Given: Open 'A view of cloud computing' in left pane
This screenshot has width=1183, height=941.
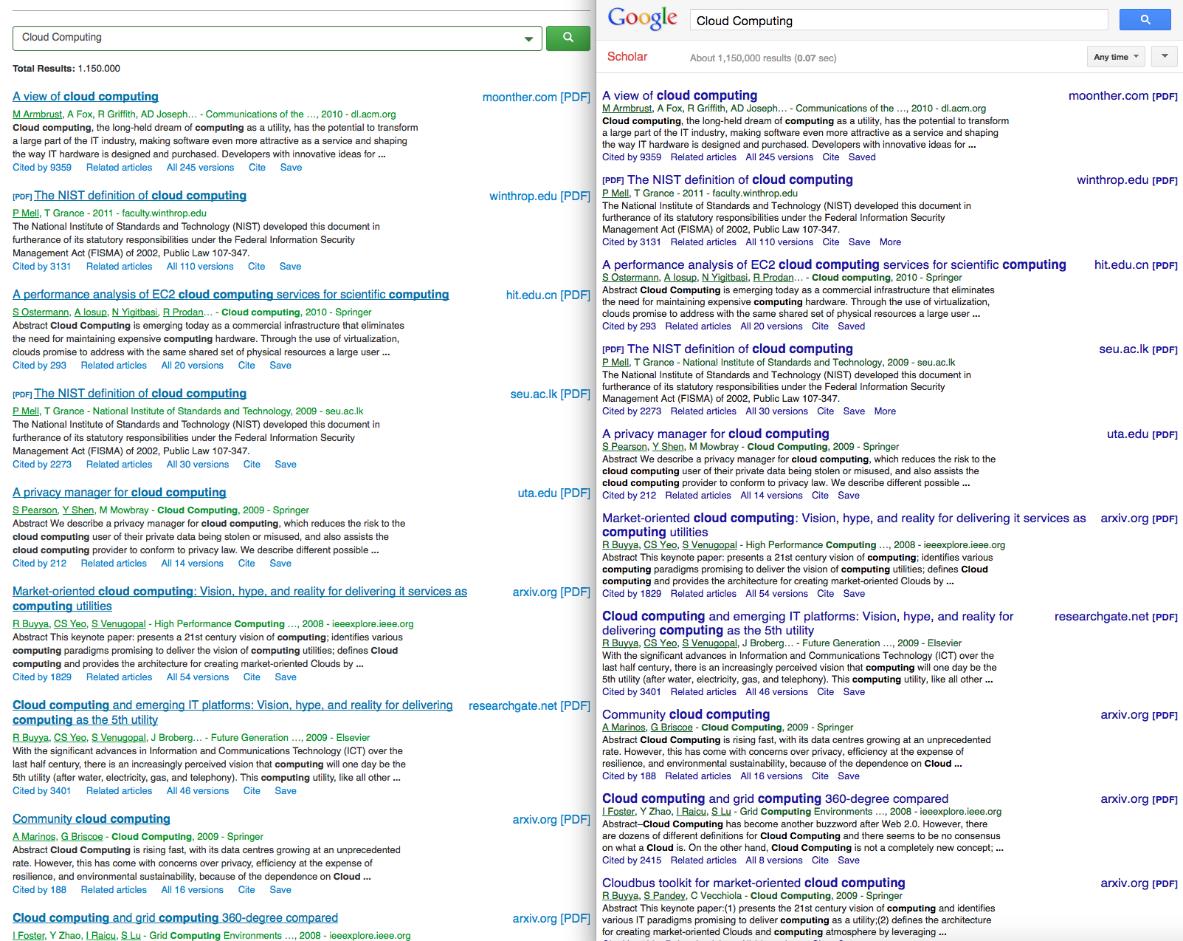Looking at the screenshot, I should tap(85, 97).
